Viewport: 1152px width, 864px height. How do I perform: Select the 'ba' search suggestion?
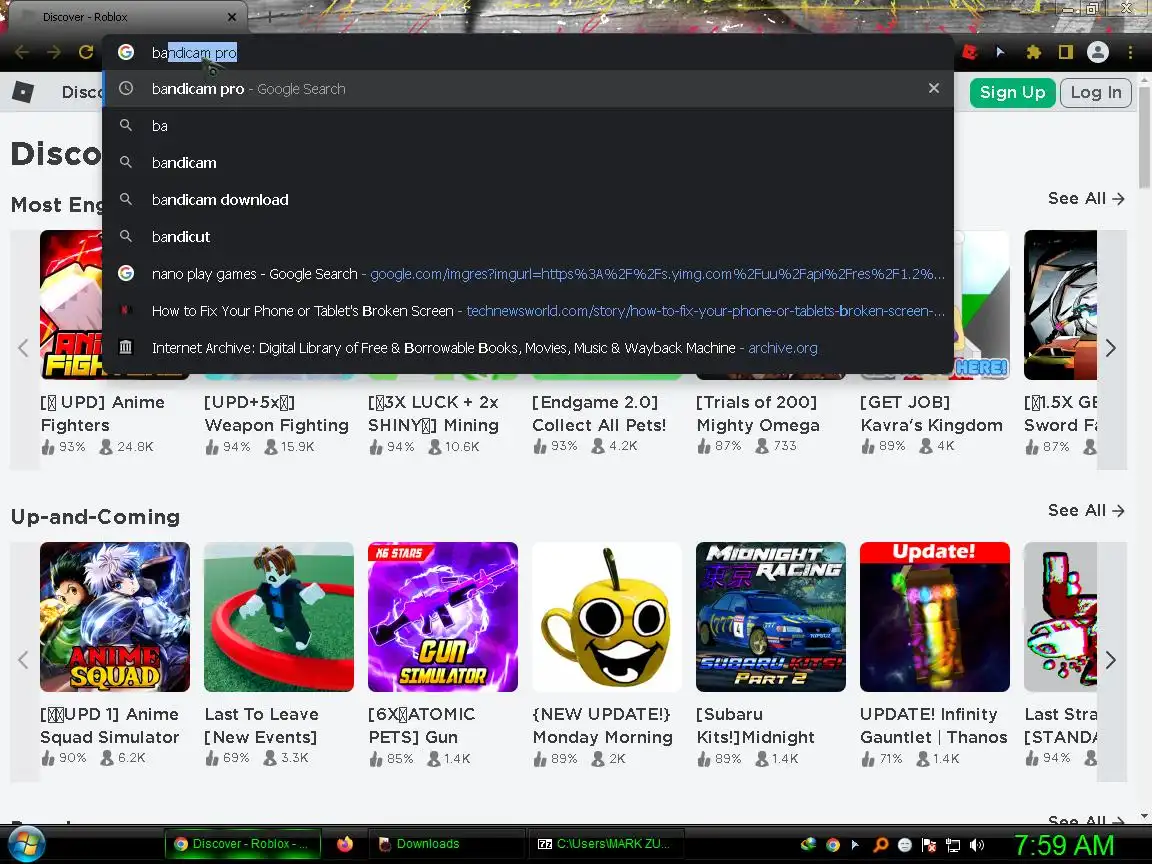point(528,126)
